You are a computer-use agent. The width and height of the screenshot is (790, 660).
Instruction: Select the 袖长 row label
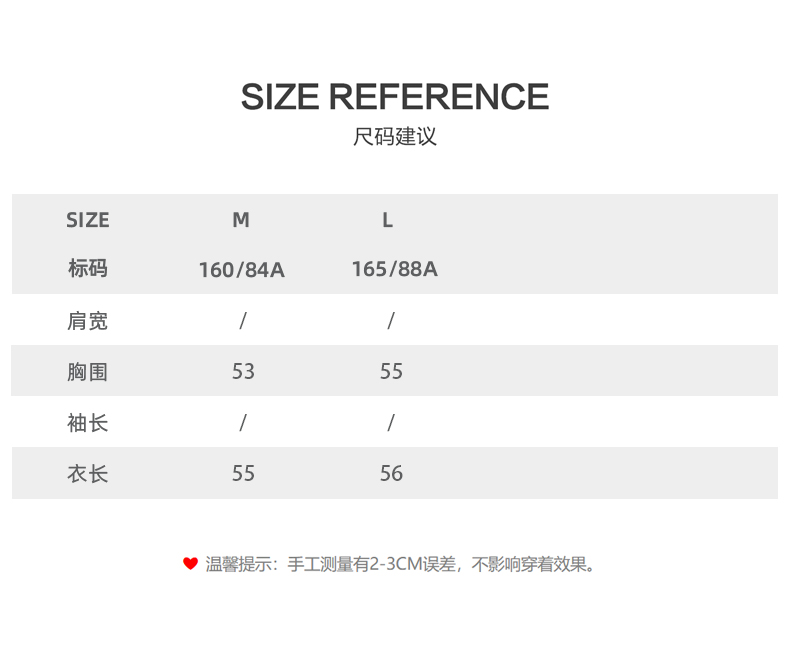[88, 423]
